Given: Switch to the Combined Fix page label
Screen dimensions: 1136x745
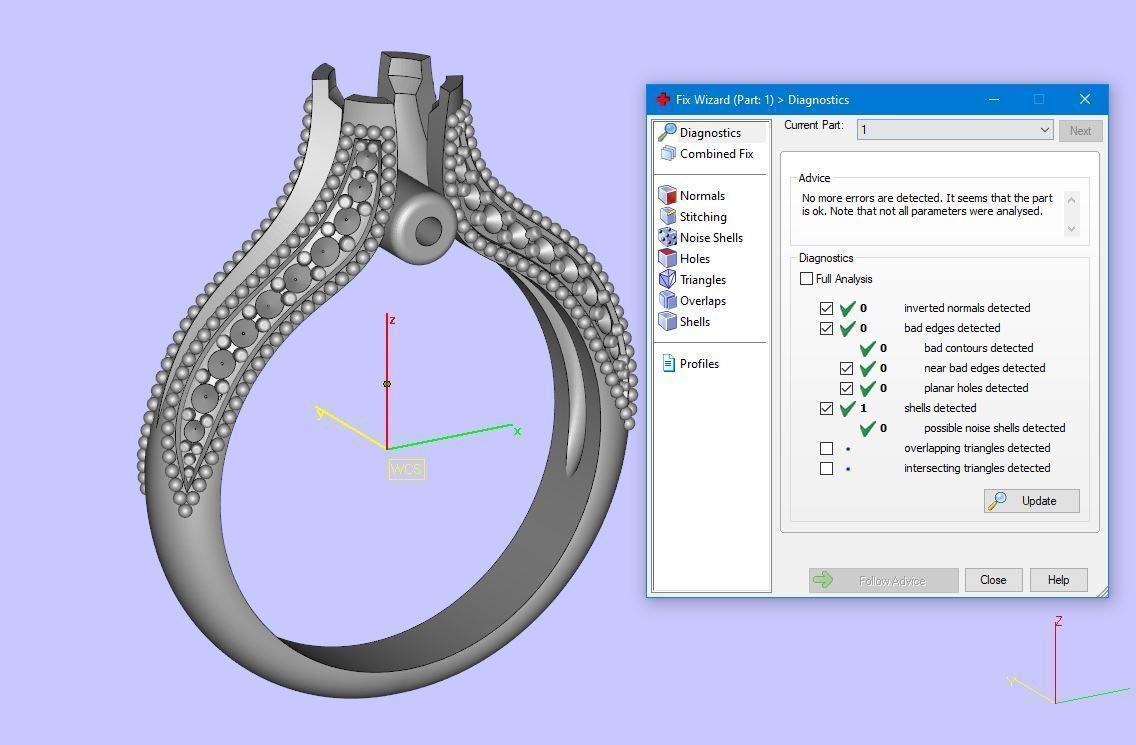Looking at the screenshot, I should 717,154.
